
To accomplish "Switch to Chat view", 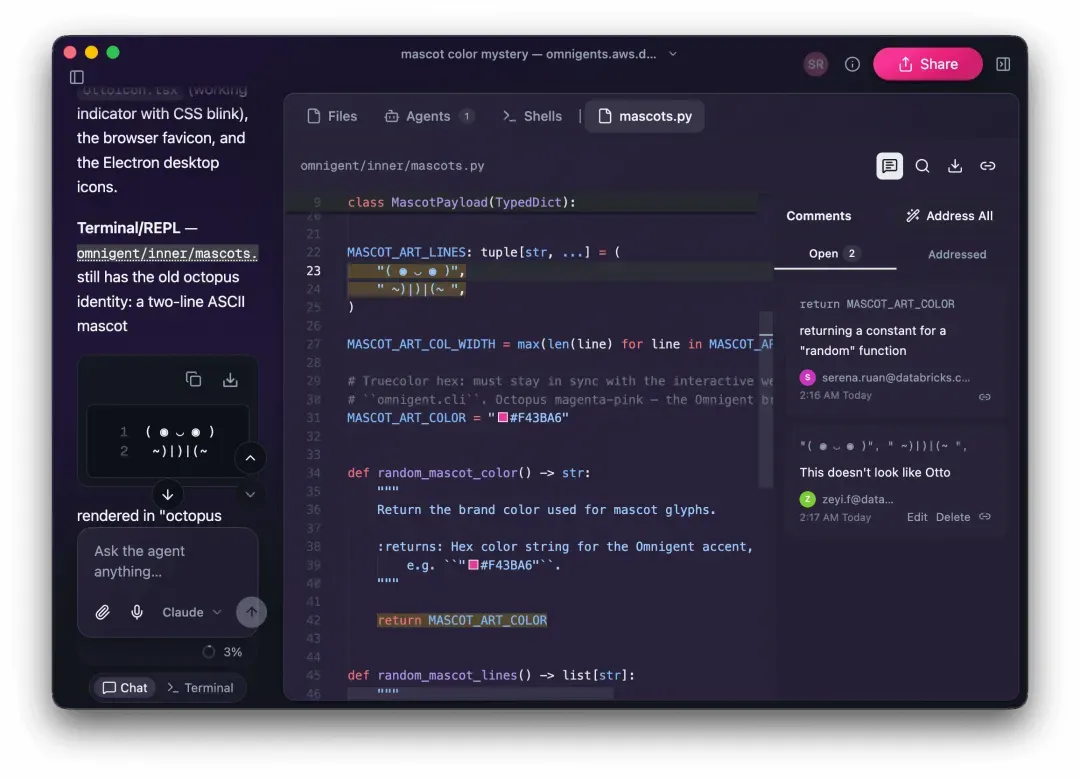I will coord(125,688).
